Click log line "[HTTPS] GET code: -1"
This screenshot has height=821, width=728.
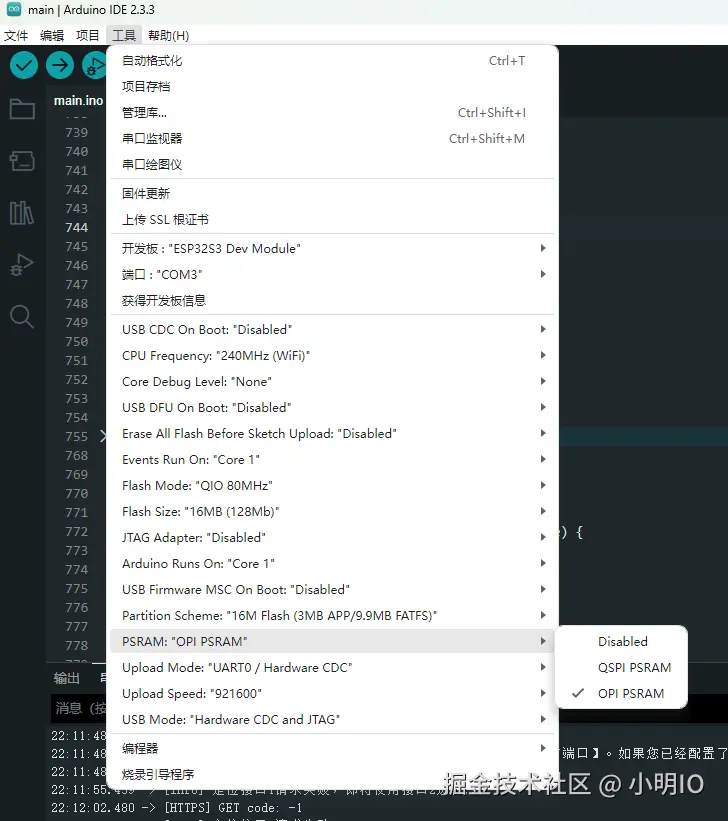(233, 808)
